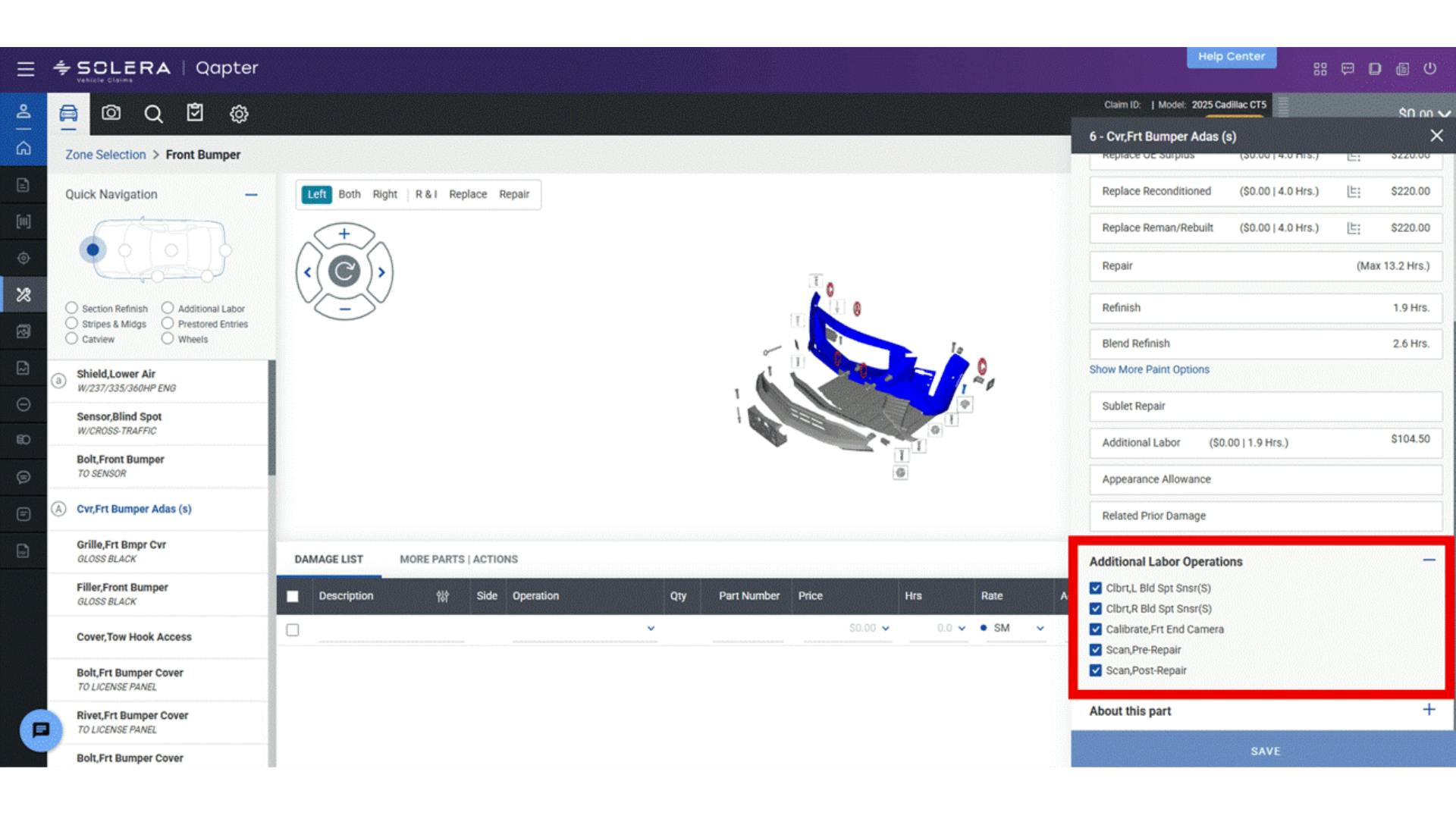Open the checklist clipboard toolbar icon
This screenshot has height=819, width=1456.
pos(195,113)
